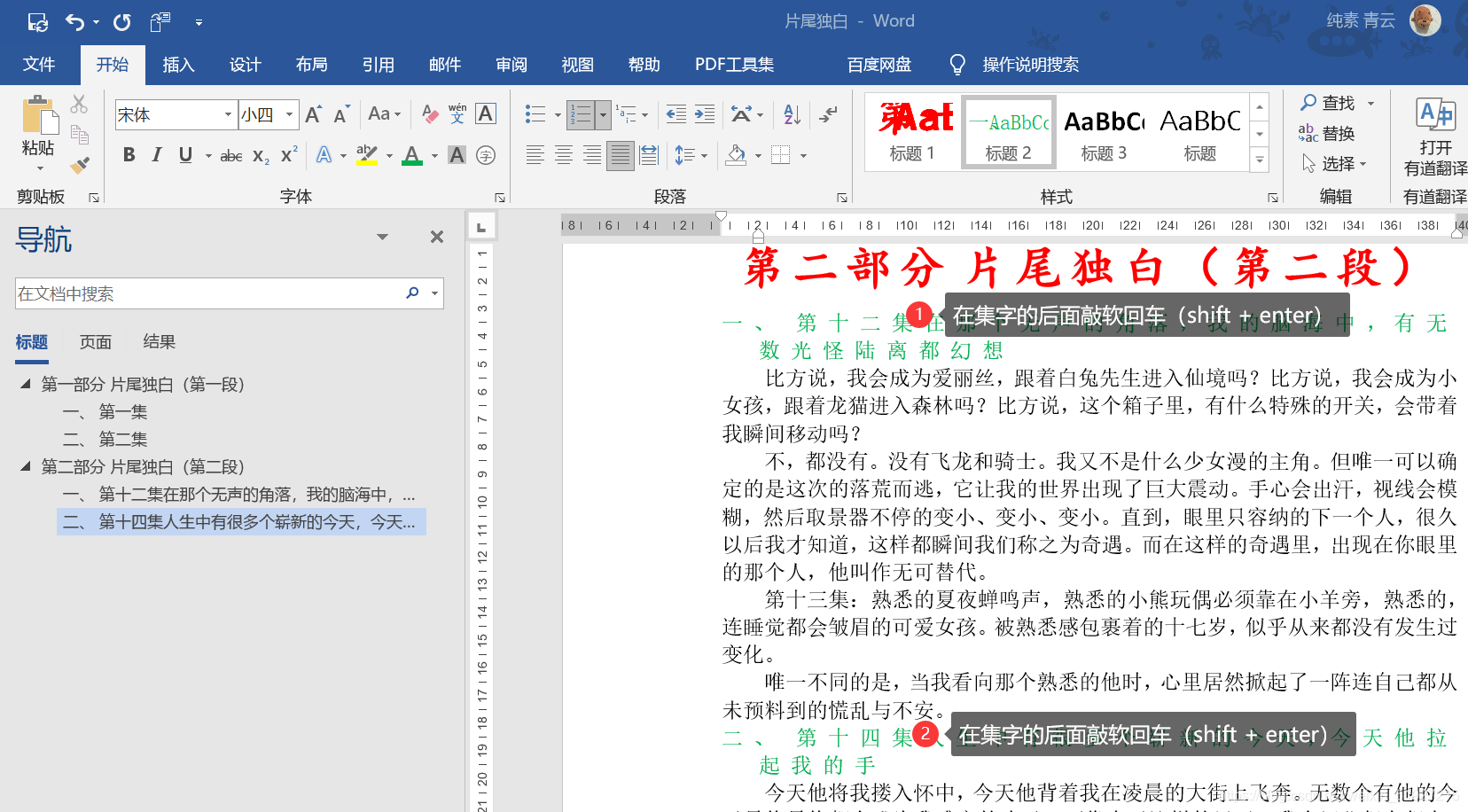Click the multilevel list icon
Image resolution: width=1468 pixels, height=812 pixels.
(628, 113)
